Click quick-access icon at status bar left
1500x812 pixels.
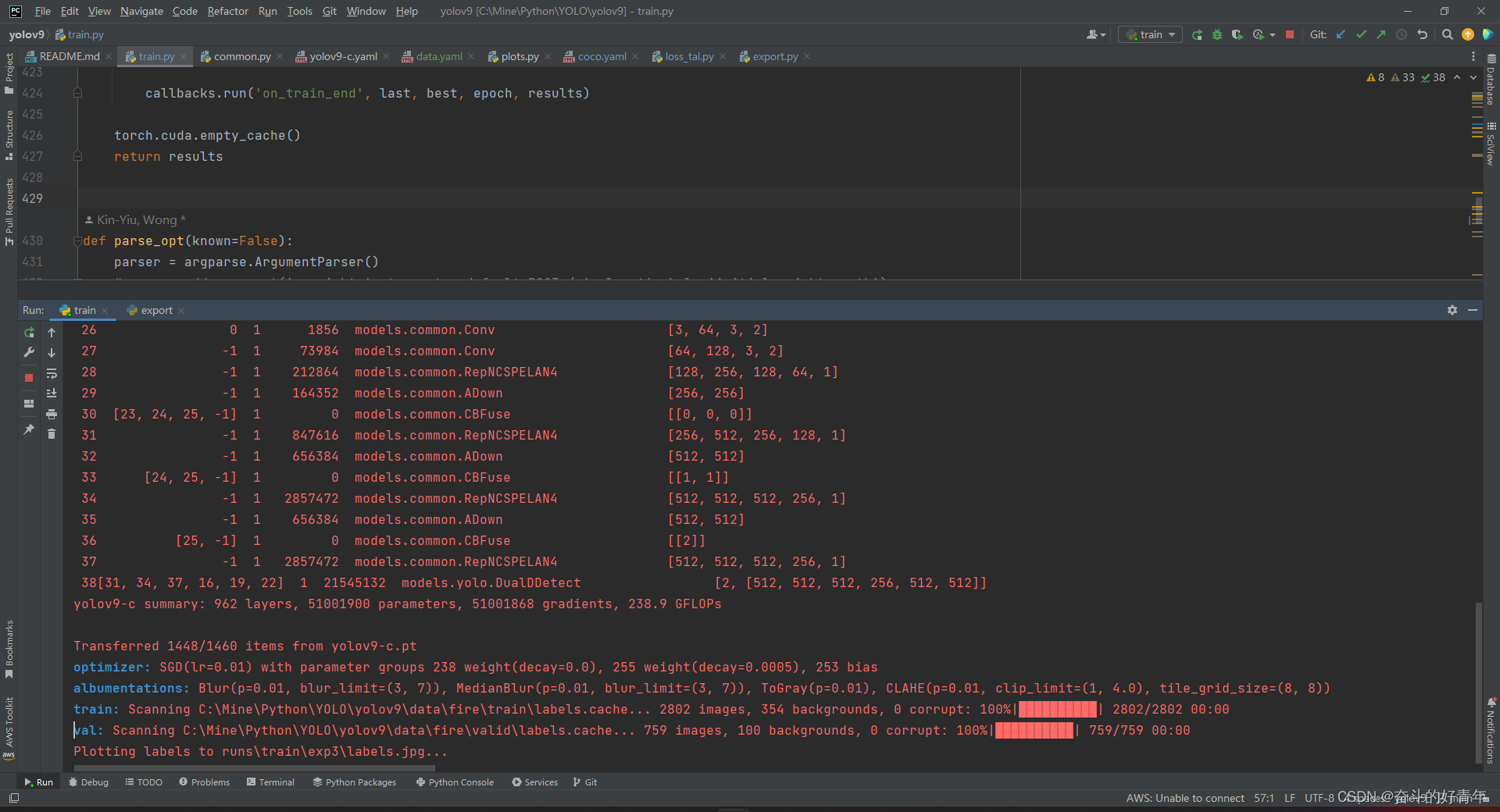coord(13,798)
